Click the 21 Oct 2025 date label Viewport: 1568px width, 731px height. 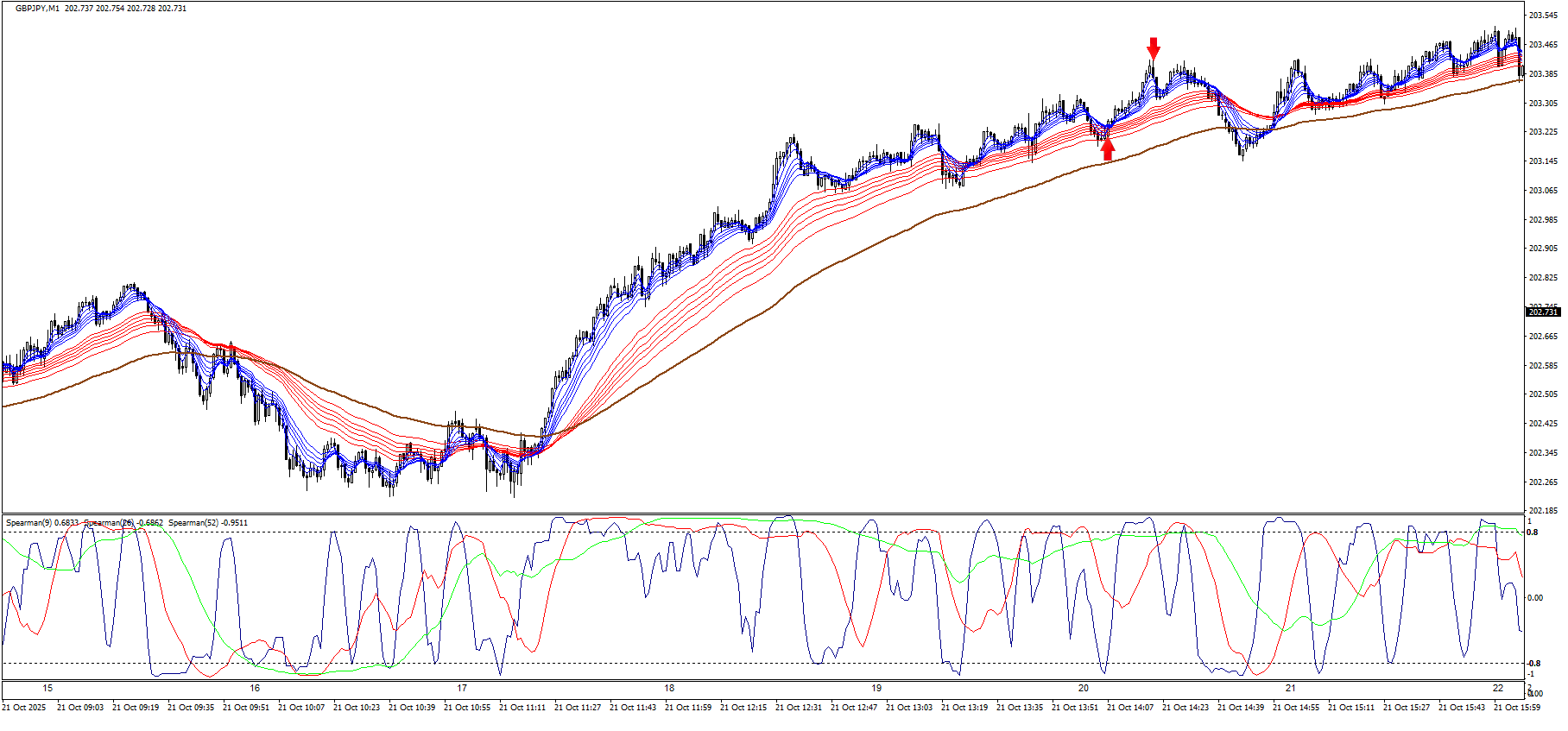[x=24, y=708]
